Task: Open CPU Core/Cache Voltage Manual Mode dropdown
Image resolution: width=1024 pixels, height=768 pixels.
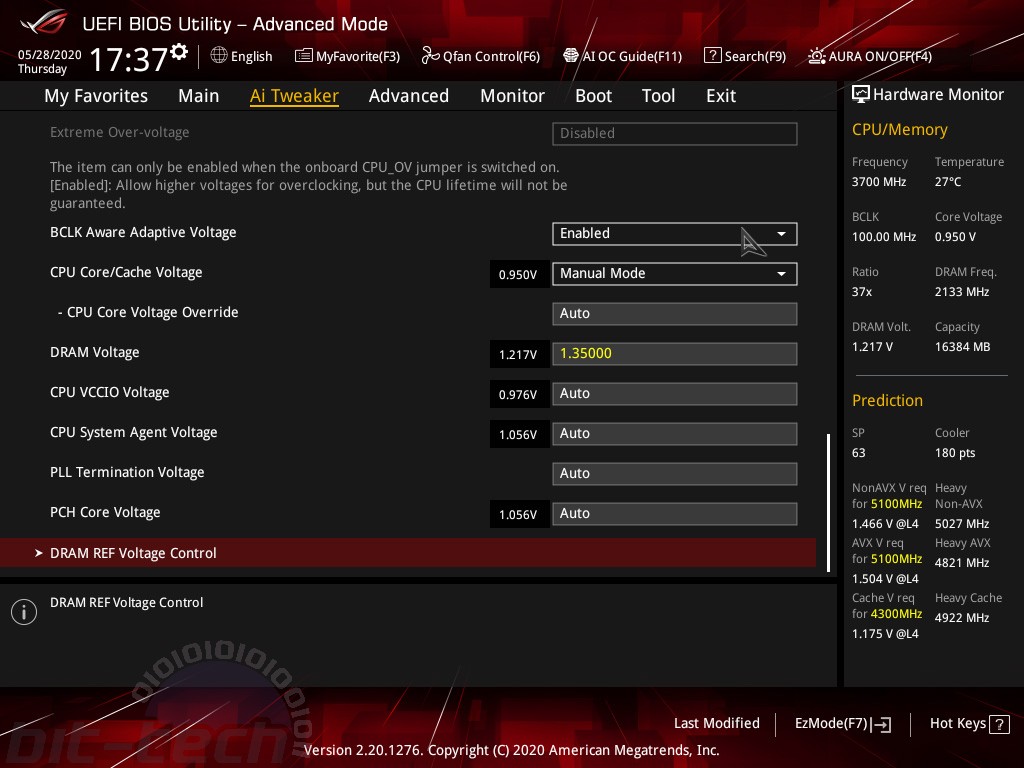Action: [x=675, y=274]
